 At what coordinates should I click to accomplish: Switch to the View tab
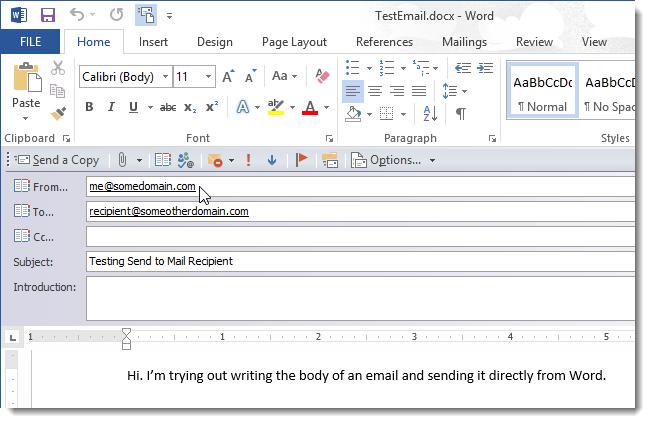[x=594, y=42]
